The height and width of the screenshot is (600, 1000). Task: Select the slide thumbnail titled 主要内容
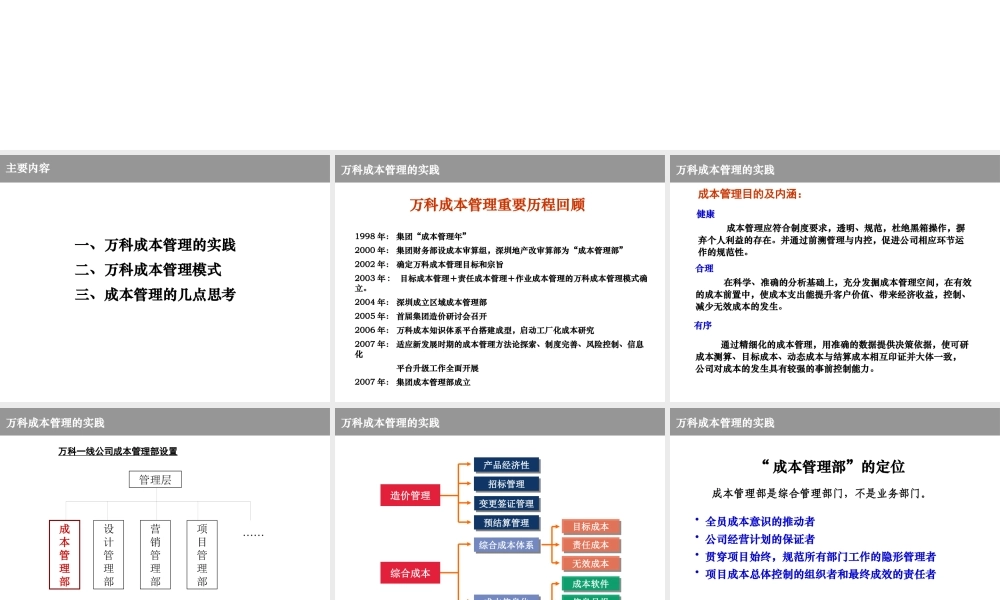point(165,278)
